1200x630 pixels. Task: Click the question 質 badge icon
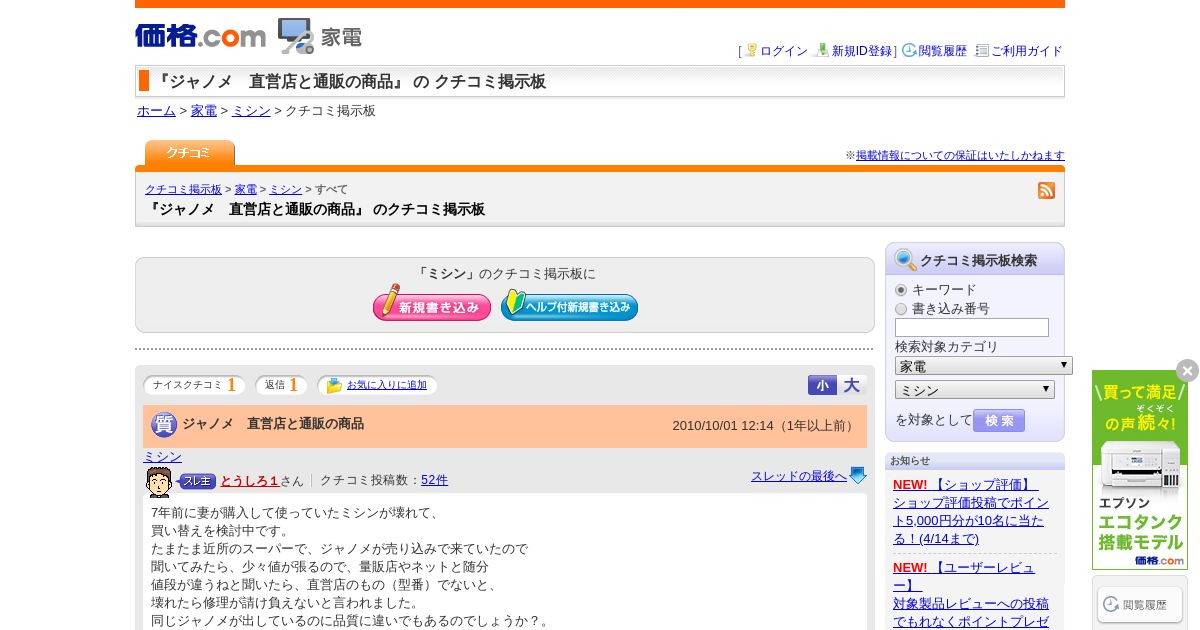tap(164, 425)
